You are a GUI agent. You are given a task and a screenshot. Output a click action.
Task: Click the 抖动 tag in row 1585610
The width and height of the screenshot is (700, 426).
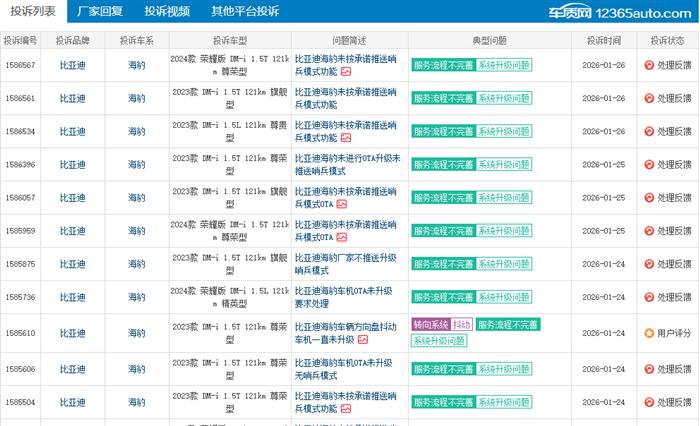point(461,325)
